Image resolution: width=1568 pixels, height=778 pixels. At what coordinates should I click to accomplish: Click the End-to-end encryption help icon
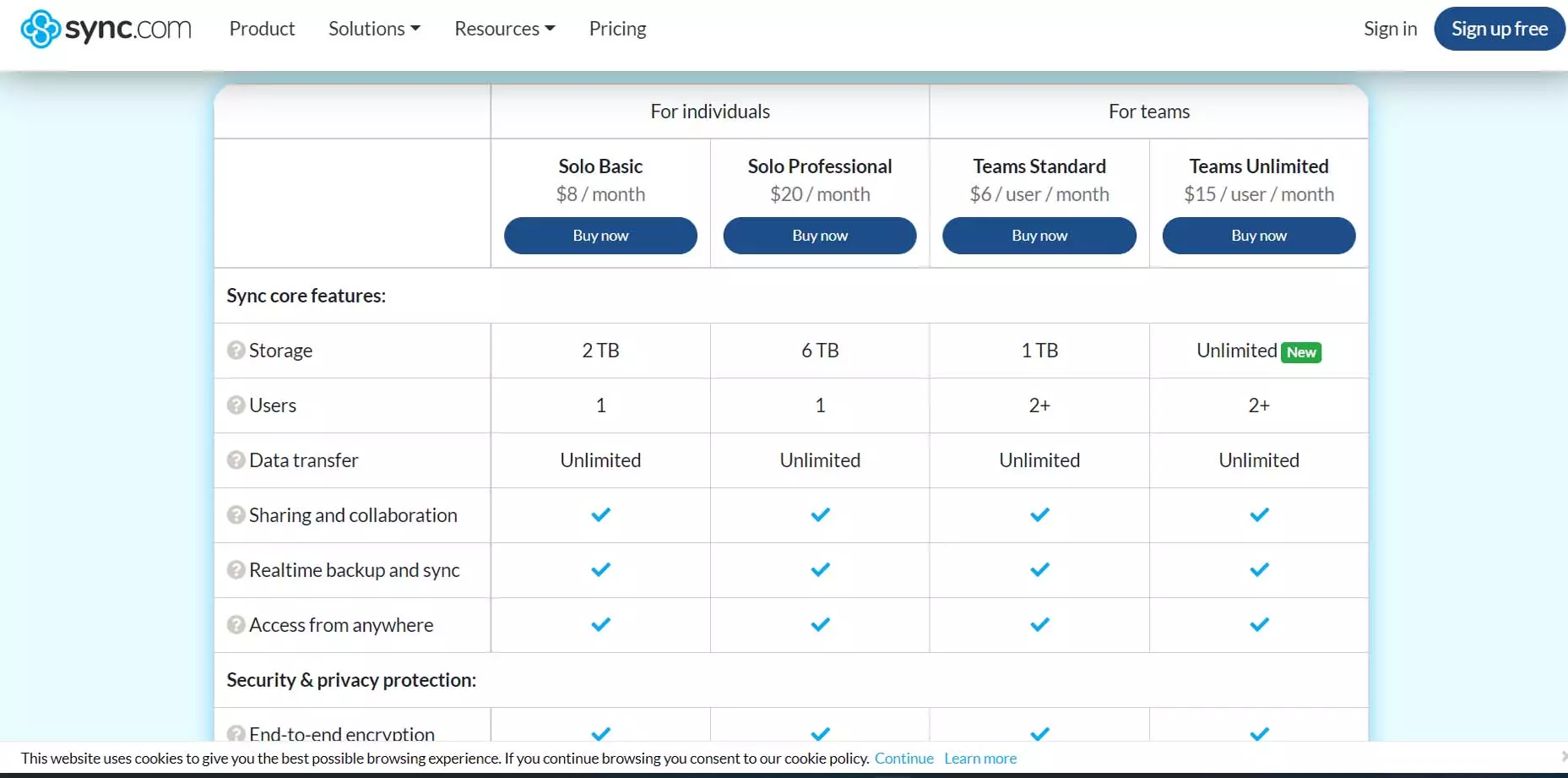[x=236, y=733]
